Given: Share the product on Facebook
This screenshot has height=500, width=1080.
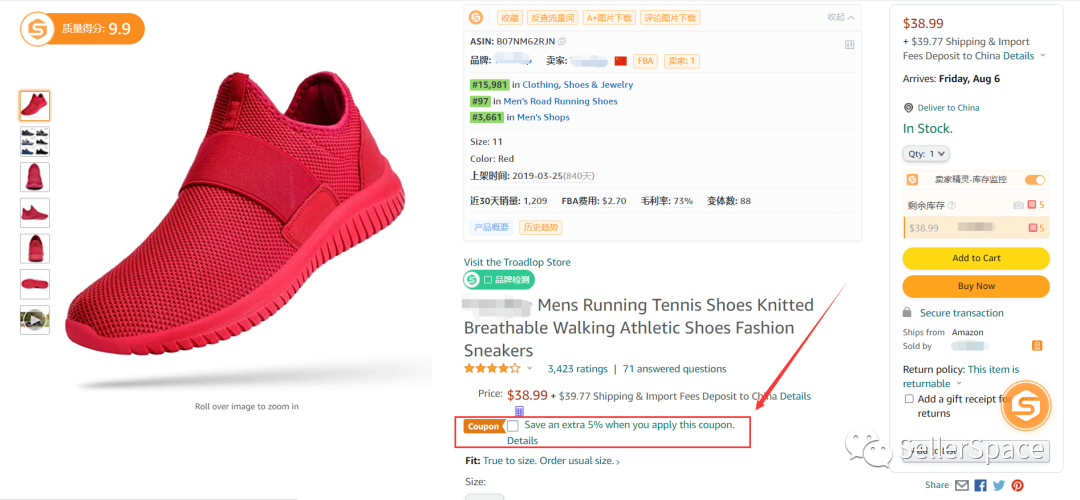Looking at the screenshot, I should [x=980, y=485].
